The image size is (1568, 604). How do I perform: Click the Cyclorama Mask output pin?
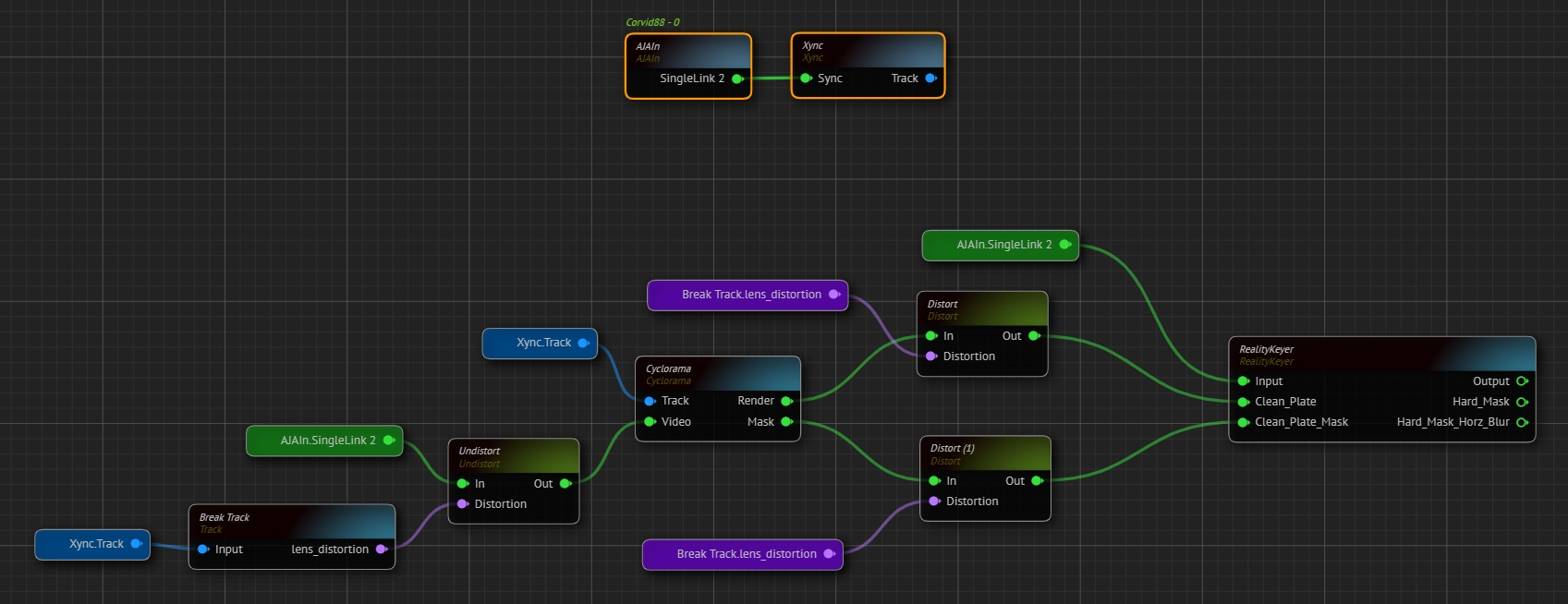pos(786,422)
